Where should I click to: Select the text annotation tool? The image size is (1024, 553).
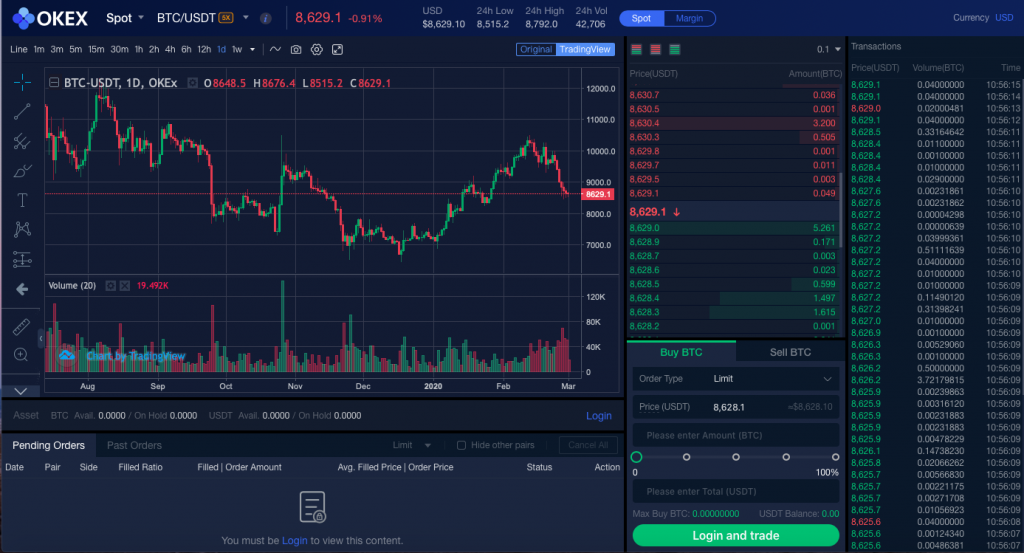click(x=22, y=200)
